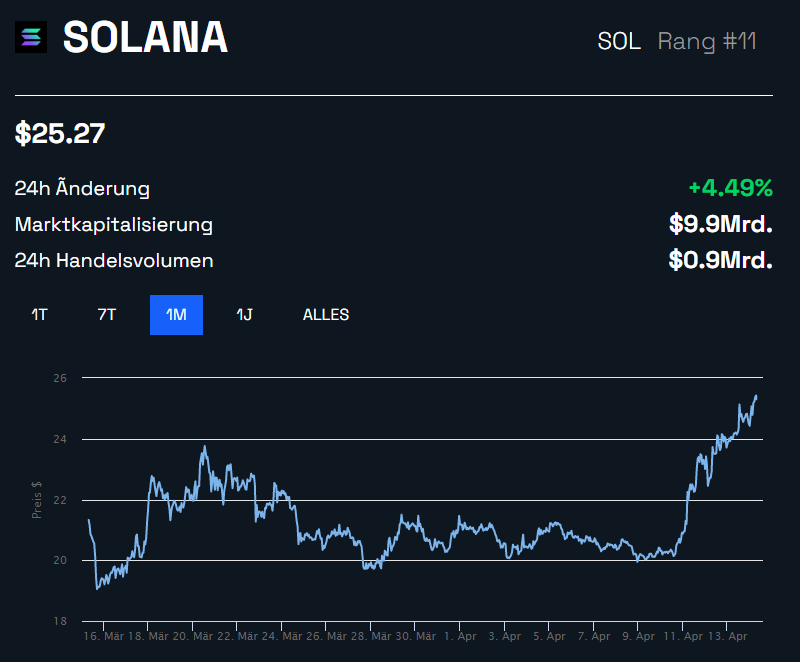Switch to the 7T timeframe

(x=105, y=314)
